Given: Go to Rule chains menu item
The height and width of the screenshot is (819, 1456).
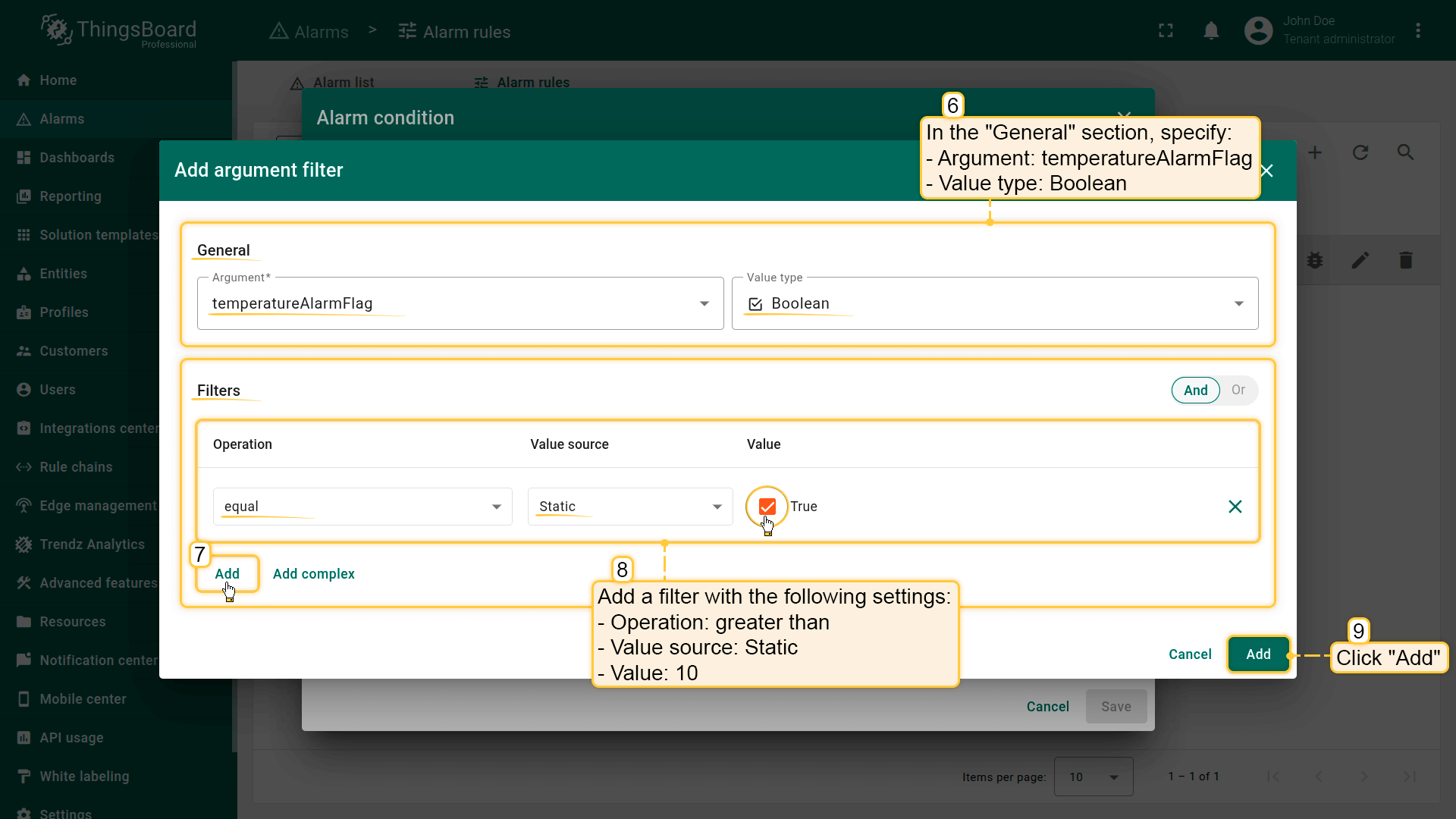Looking at the screenshot, I should (76, 467).
